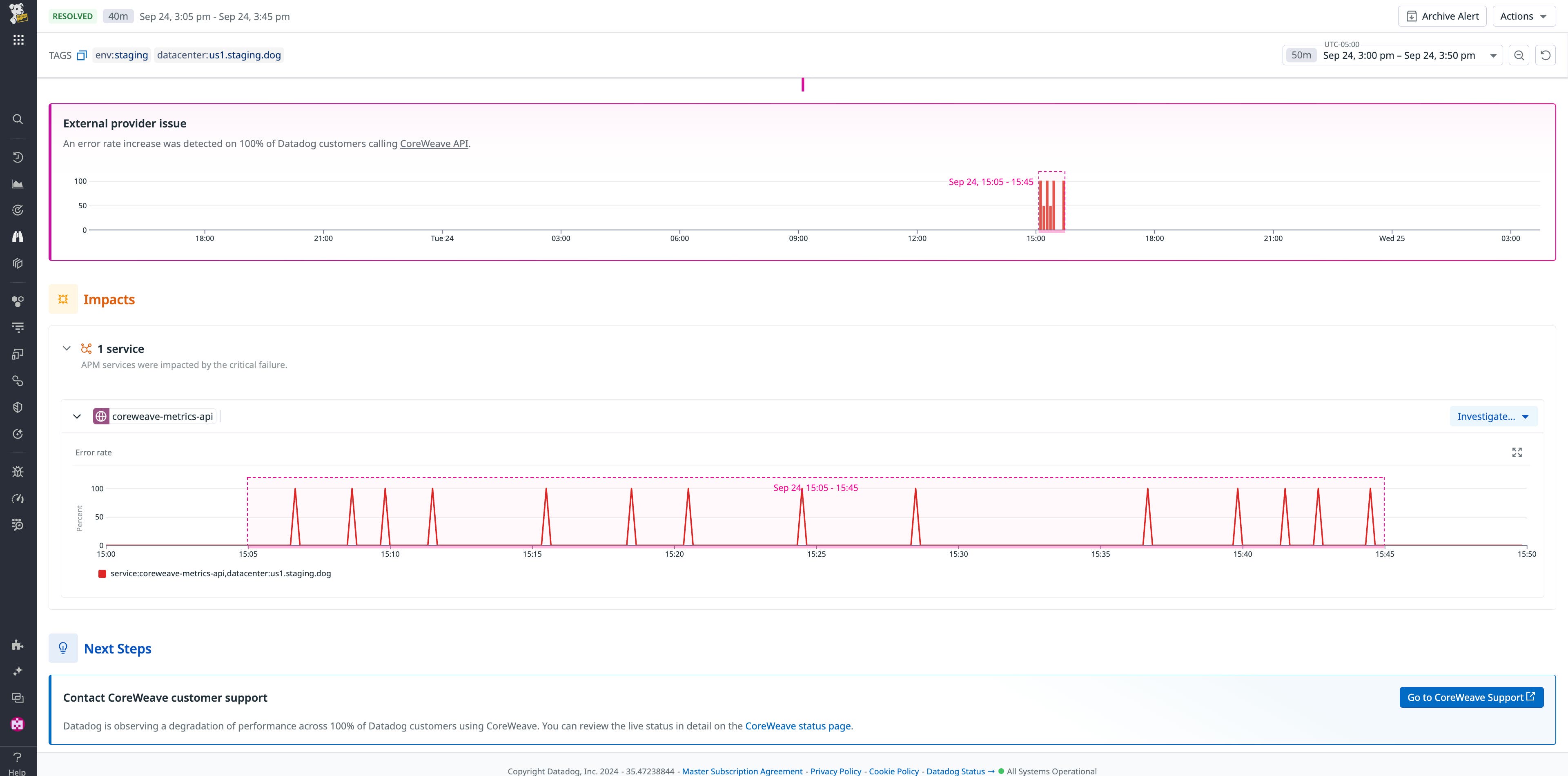Click the Go to CoreWeave Support button
Image resolution: width=1568 pixels, height=776 pixels.
tap(1471, 697)
